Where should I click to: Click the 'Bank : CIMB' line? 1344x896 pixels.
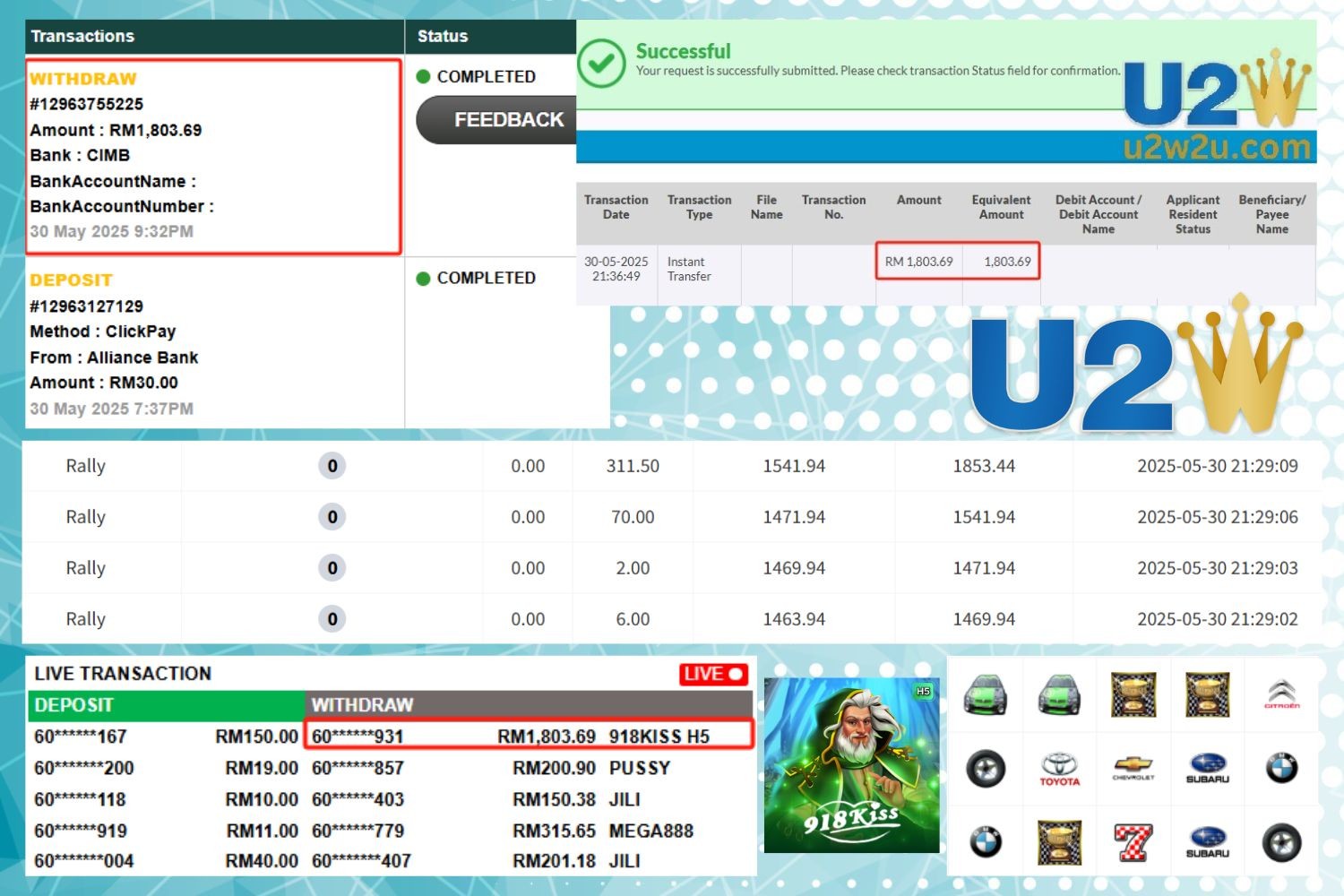coord(80,155)
